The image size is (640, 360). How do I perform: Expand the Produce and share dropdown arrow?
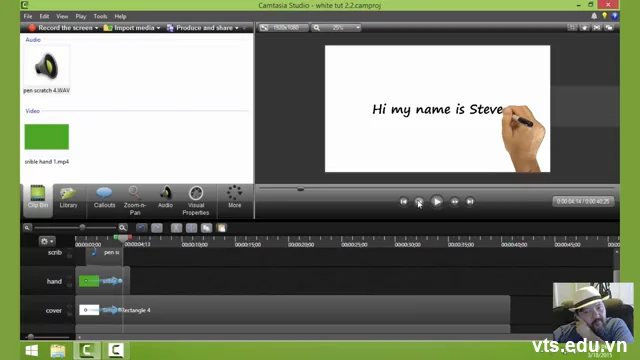tap(237, 28)
